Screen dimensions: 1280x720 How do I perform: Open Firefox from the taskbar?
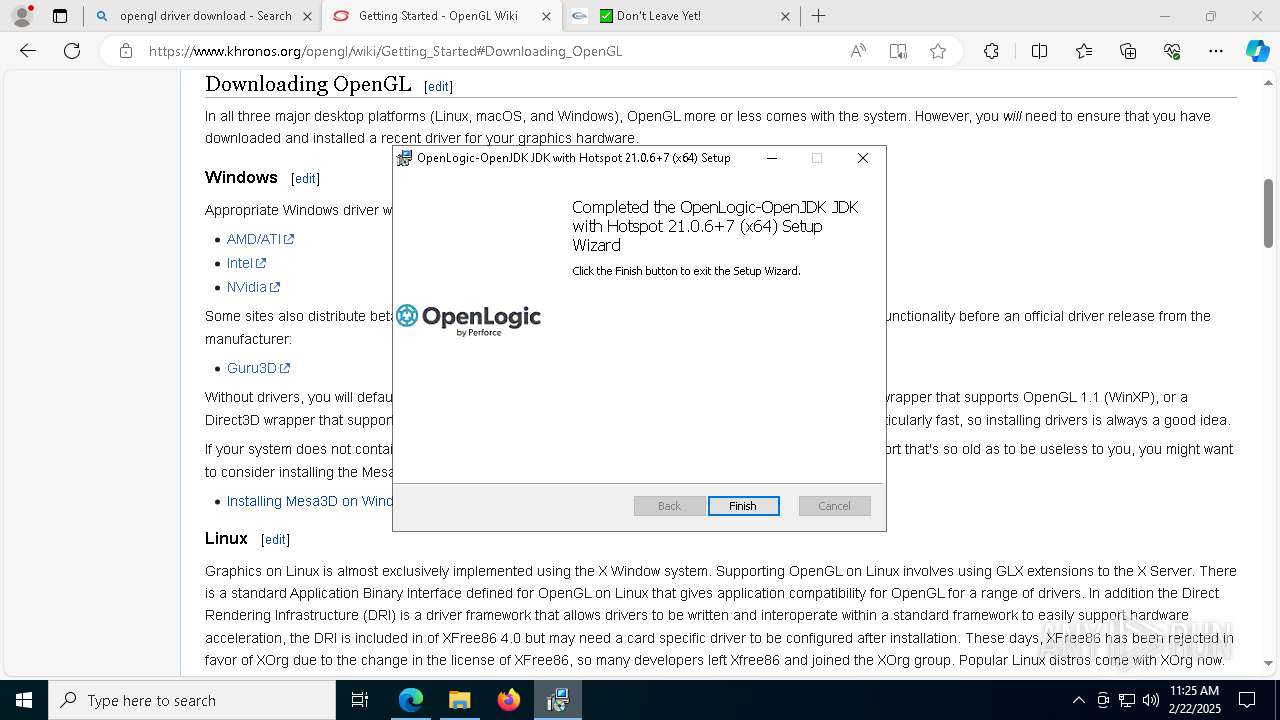[509, 700]
